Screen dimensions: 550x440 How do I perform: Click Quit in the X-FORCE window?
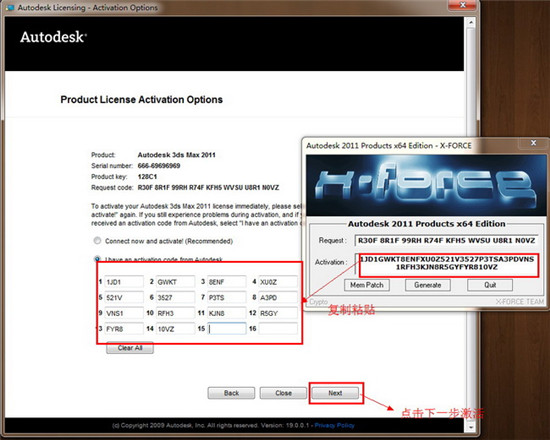click(490, 285)
